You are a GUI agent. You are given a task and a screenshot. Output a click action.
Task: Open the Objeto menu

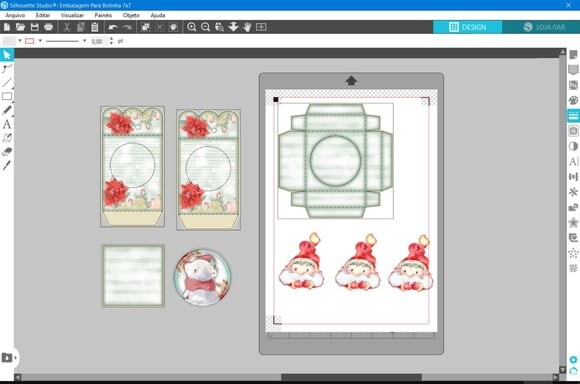tap(131, 15)
